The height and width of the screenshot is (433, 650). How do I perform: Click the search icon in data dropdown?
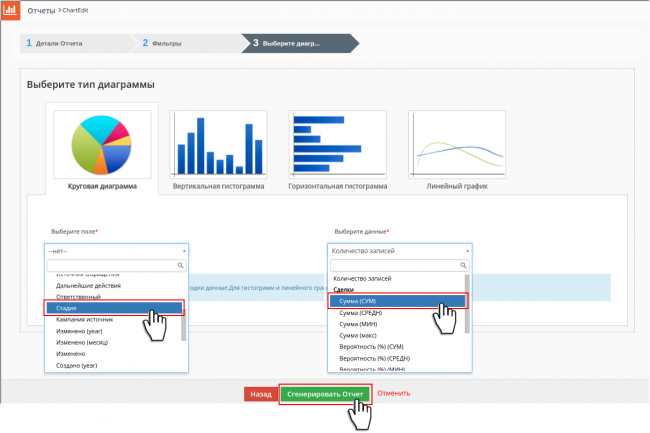[463, 265]
